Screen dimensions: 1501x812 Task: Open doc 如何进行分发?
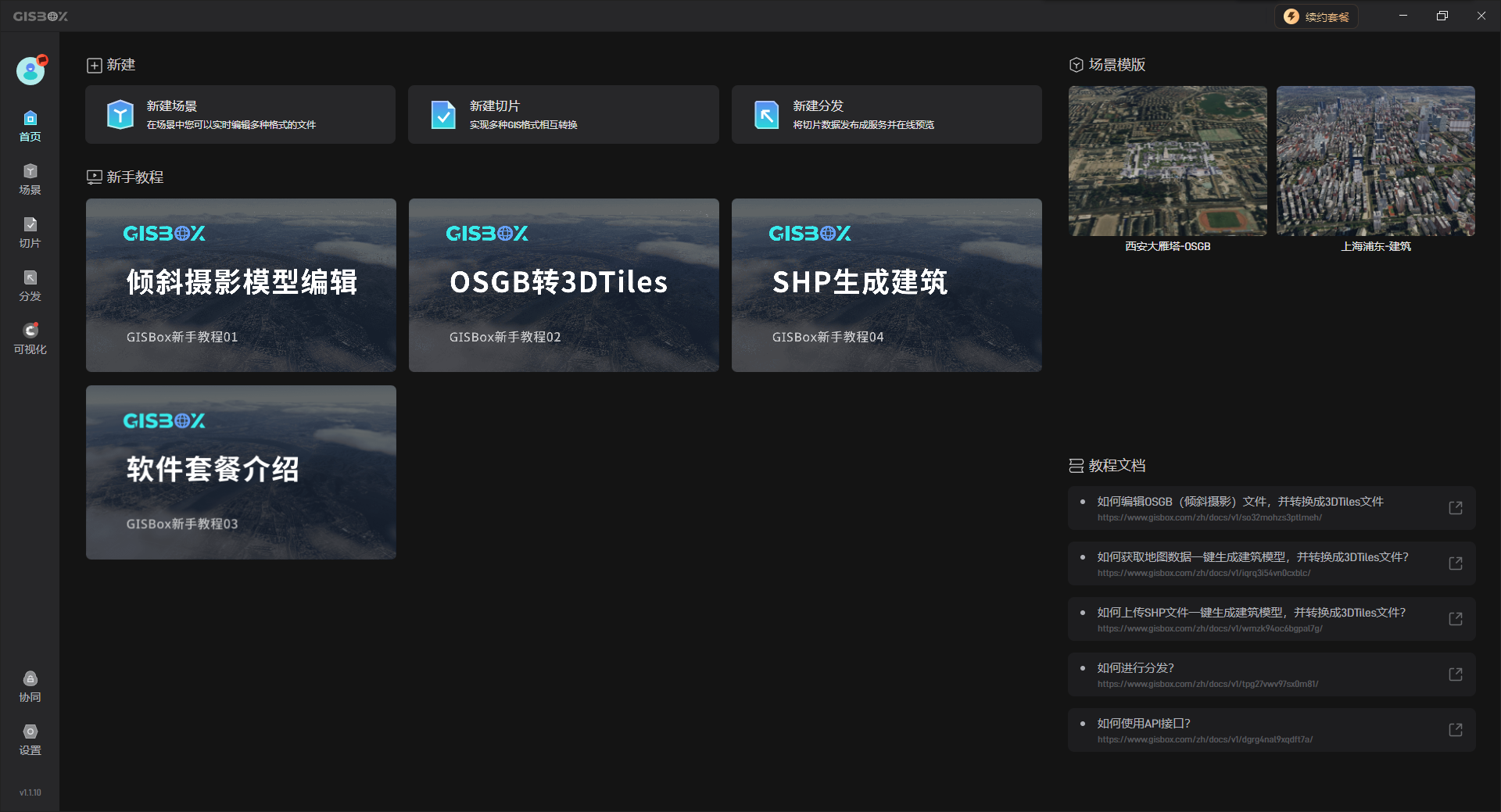coord(1272,674)
